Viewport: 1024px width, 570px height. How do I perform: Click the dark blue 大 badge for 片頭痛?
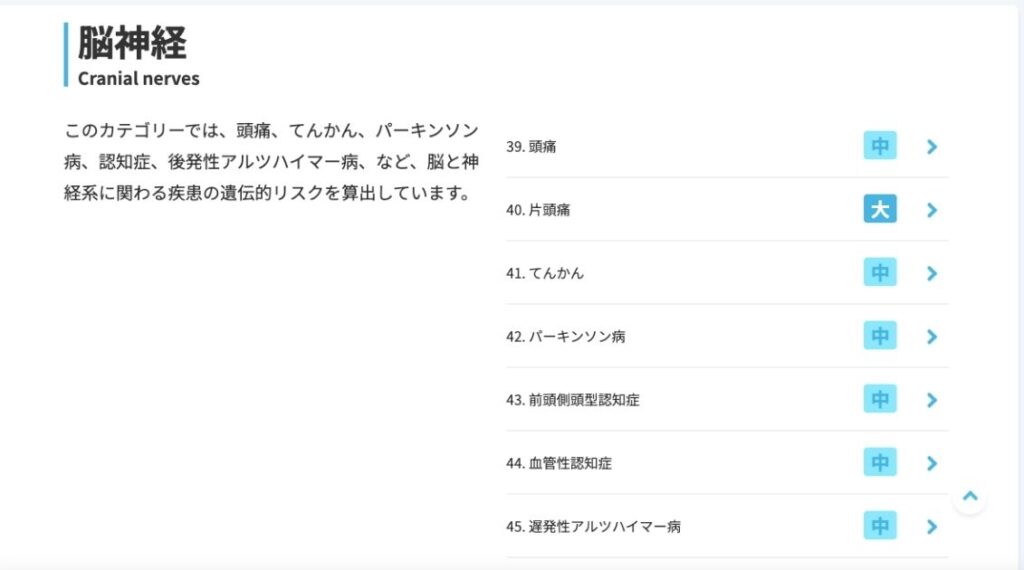880,210
